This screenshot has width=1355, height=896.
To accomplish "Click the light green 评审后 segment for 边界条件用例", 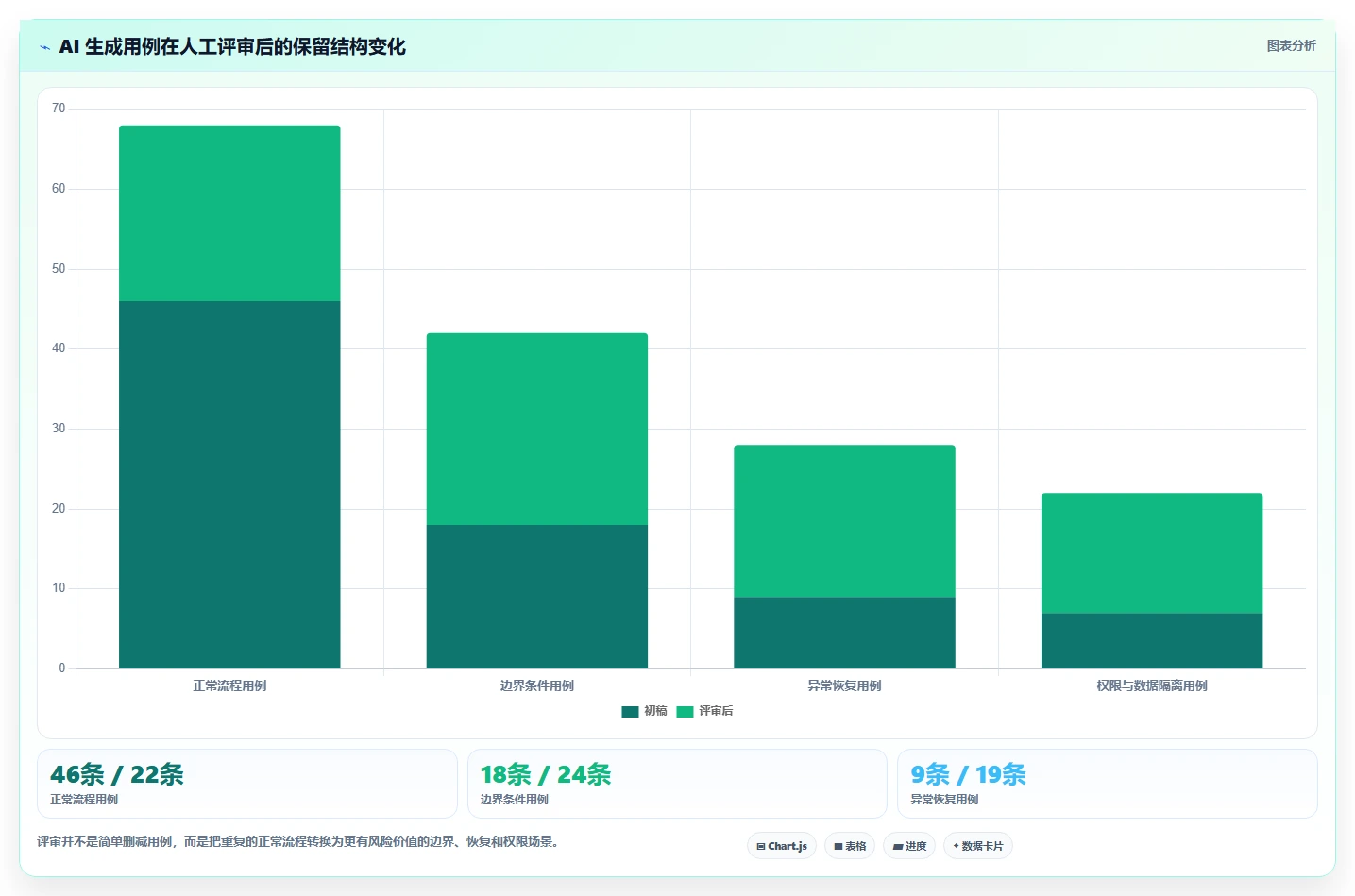I will pos(537,429).
